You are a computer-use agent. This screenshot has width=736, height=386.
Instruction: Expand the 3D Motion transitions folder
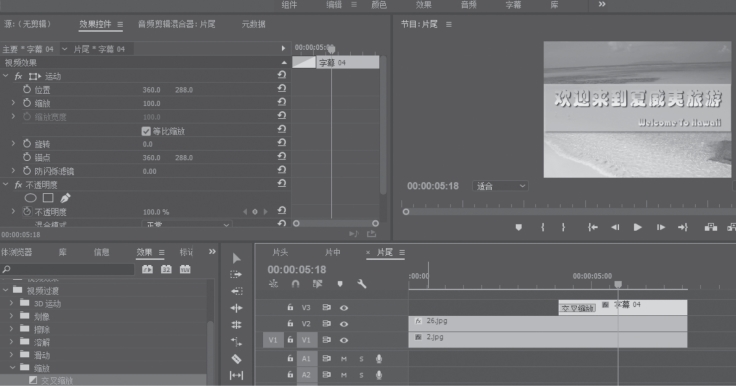click(12, 303)
